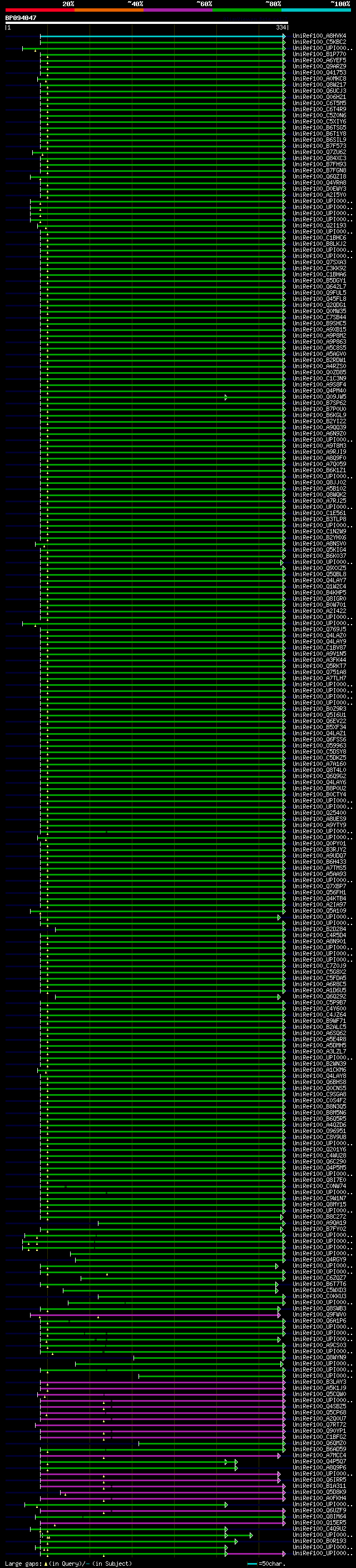Screen dimensions: 356x1568
Task: Open hit UniRef100_Q4VRA8
Action: (319, 182)
